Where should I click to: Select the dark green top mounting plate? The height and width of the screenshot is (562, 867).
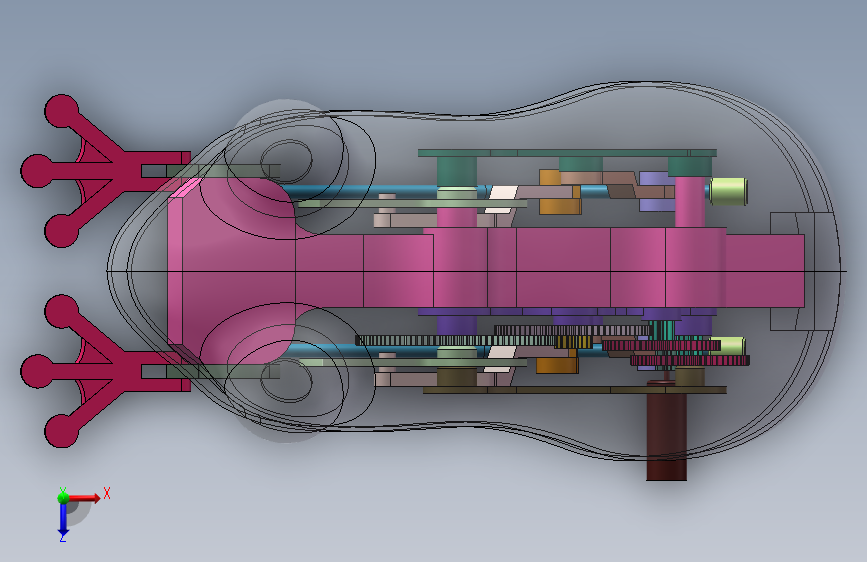point(567,153)
